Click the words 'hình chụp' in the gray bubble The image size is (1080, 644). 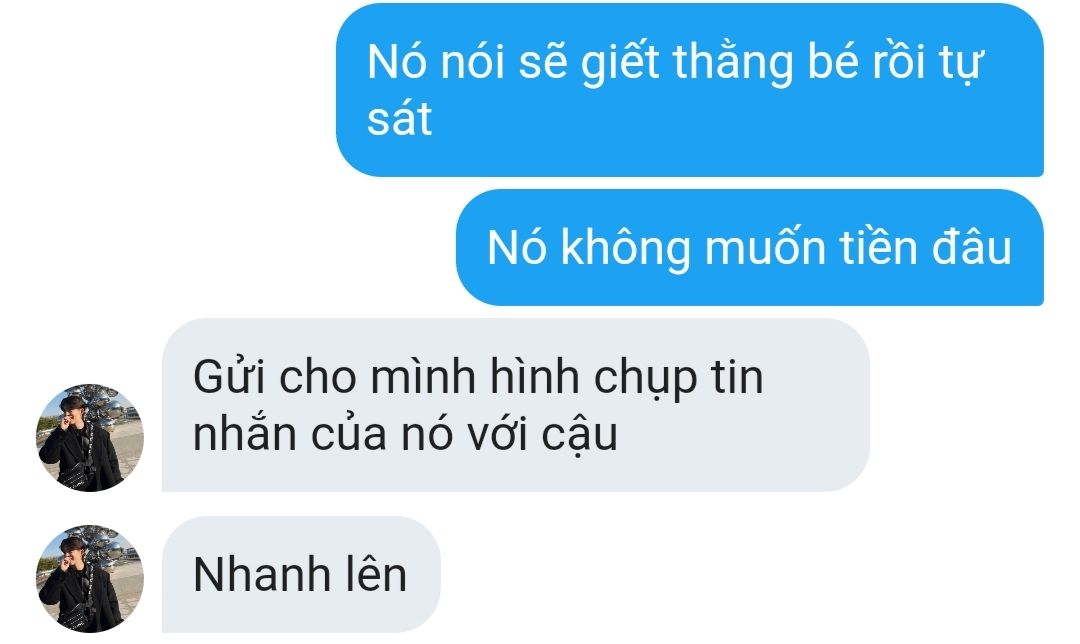tap(593, 378)
